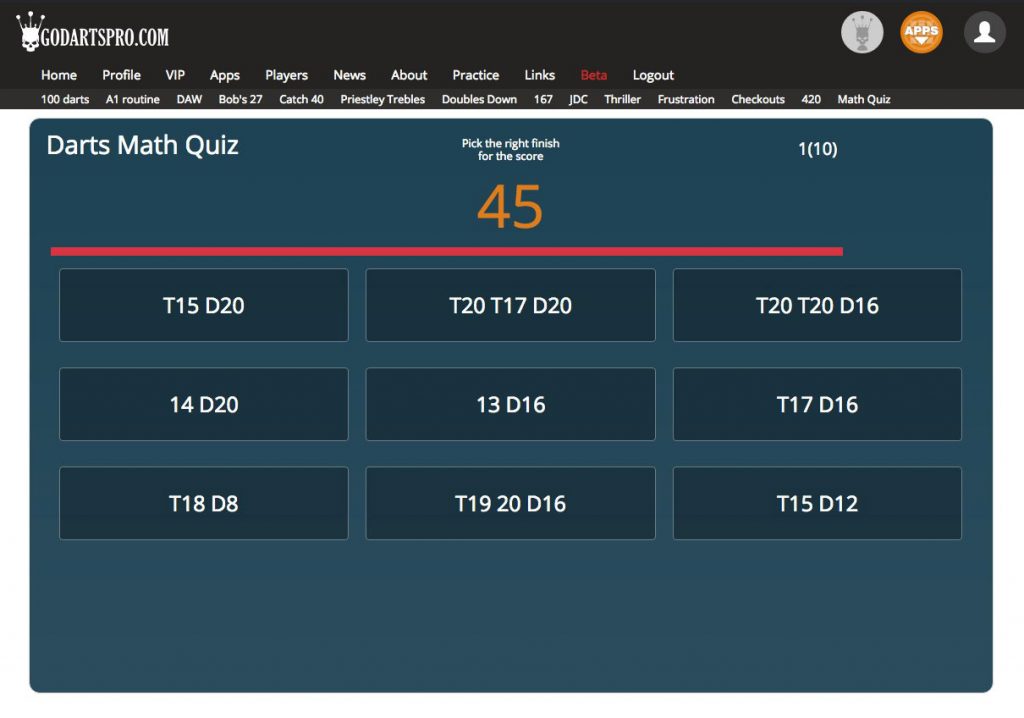Click Logout in the navigation bar
The image size is (1024, 718).
pos(653,75)
